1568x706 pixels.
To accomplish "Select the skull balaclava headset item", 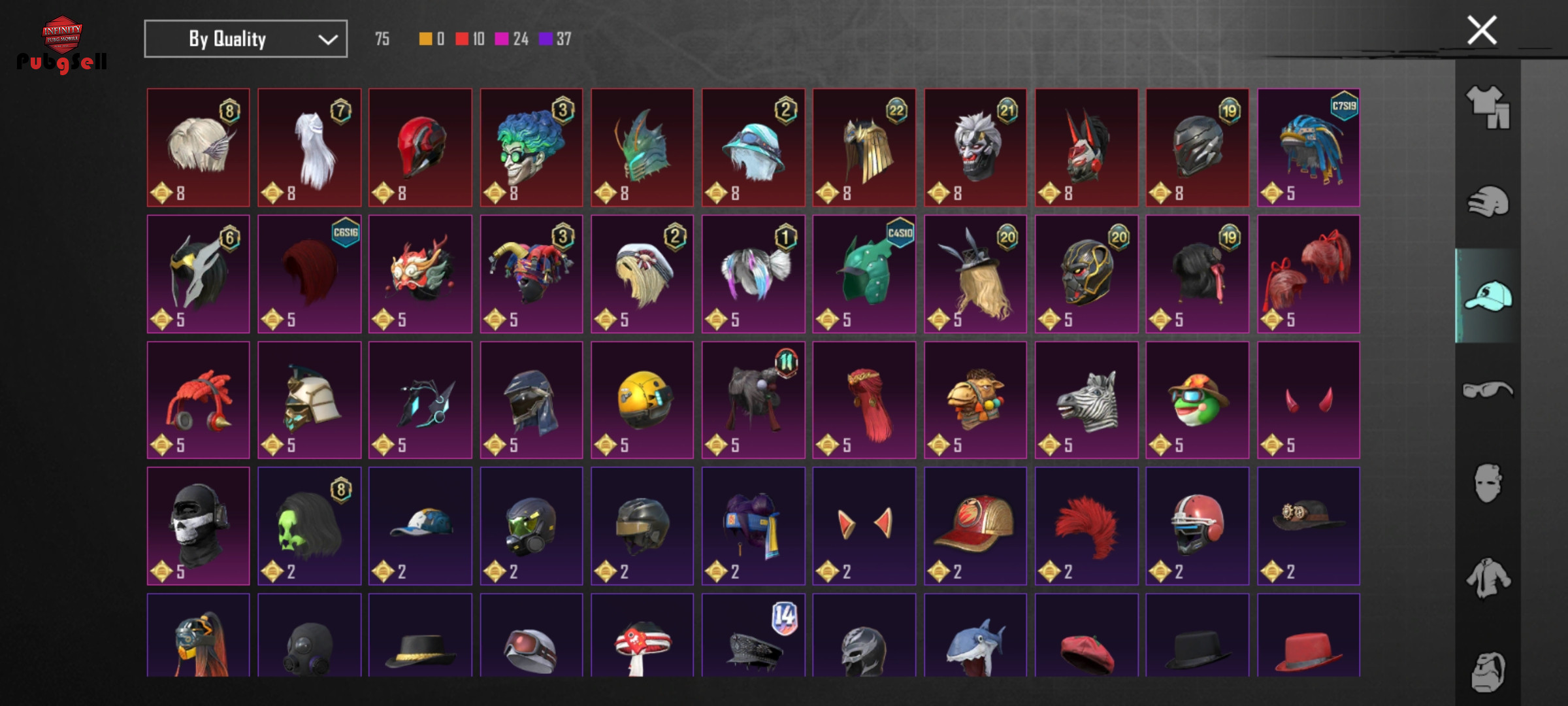I will pos(198,526).
